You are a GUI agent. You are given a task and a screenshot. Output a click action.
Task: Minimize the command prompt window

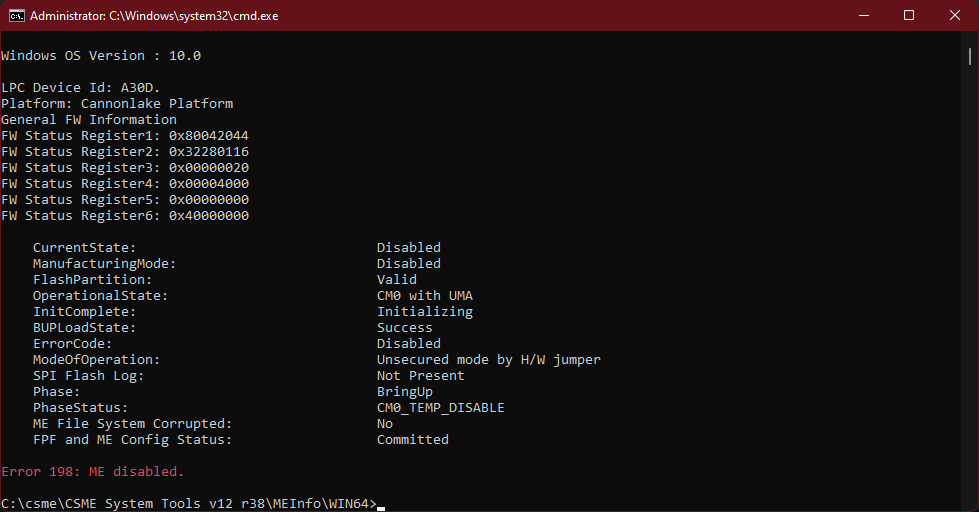(864, 16)
